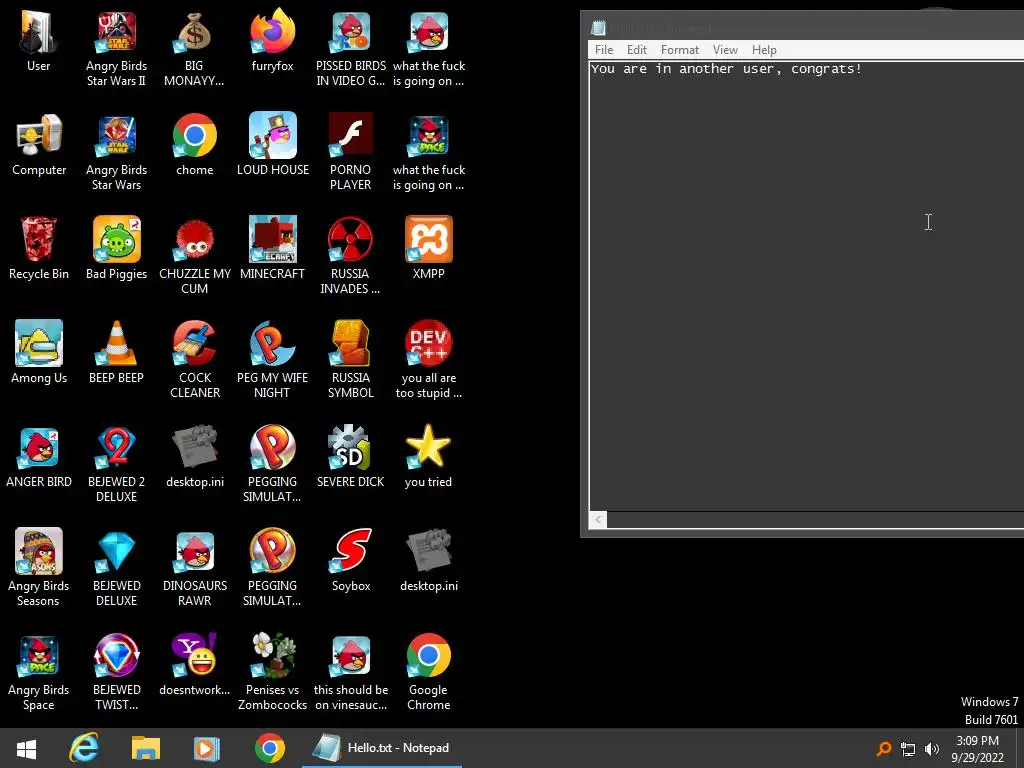The width and height of the screenshot is (1024, 768).
Task: Select the Soybox shortcut
Action: (351, 561)
